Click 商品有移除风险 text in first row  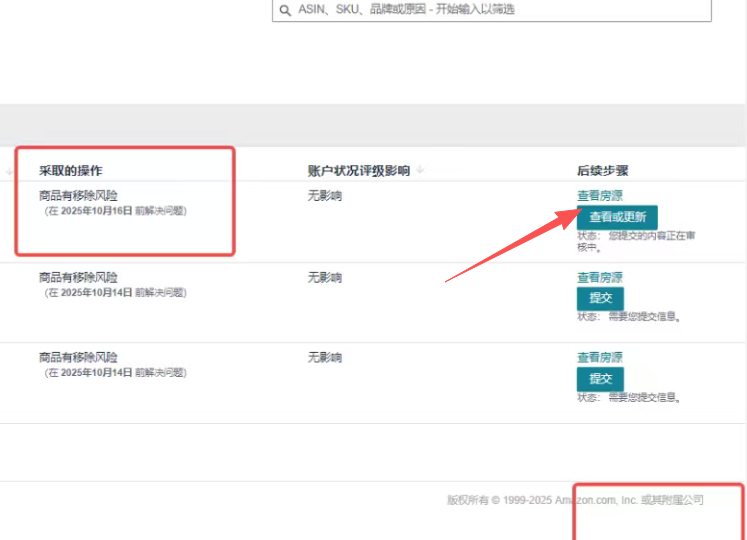[x=78, y=195]
